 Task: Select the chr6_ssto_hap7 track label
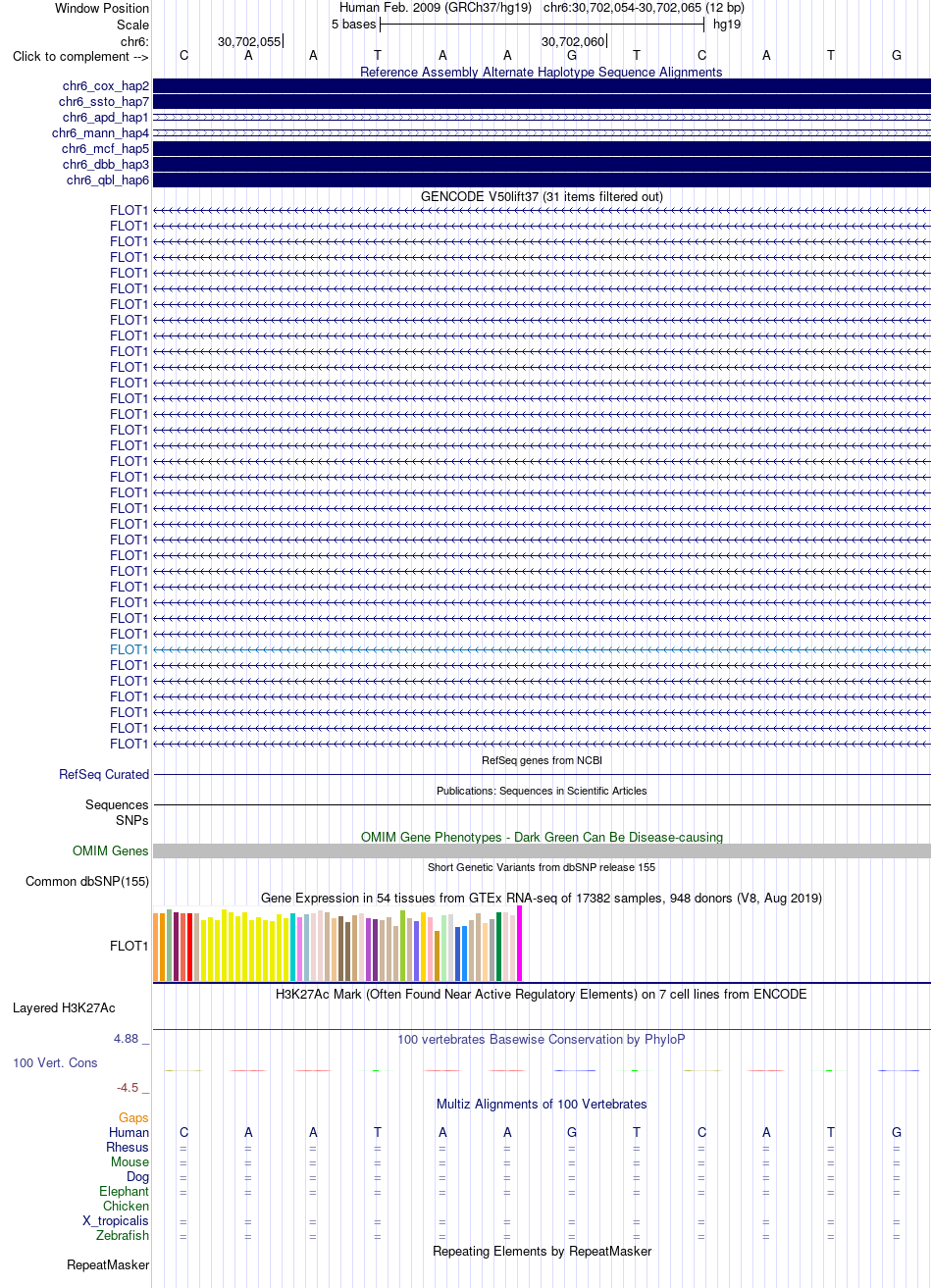click(x=104, y=102)
